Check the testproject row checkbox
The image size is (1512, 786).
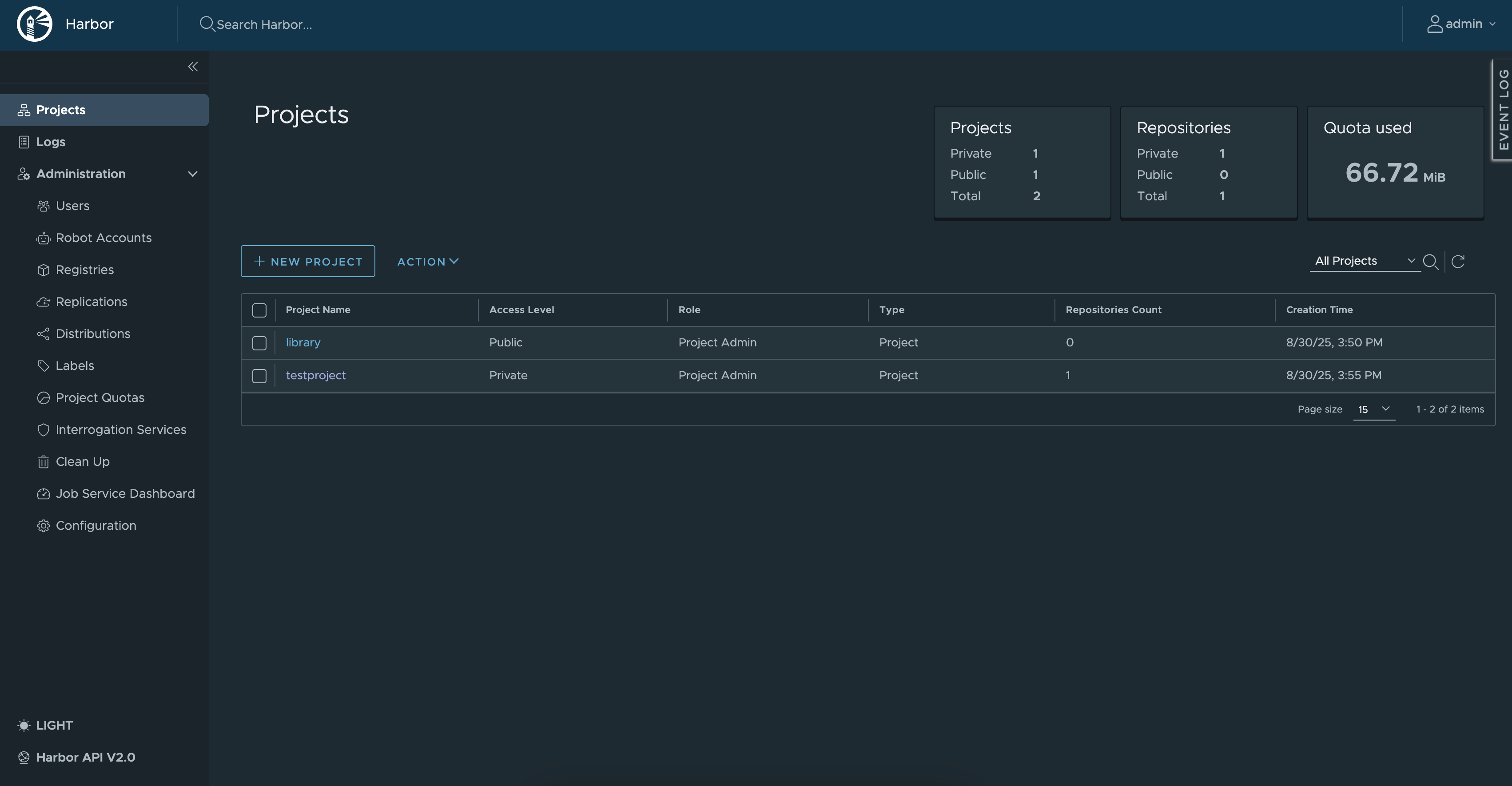click(x=259, y=376)
